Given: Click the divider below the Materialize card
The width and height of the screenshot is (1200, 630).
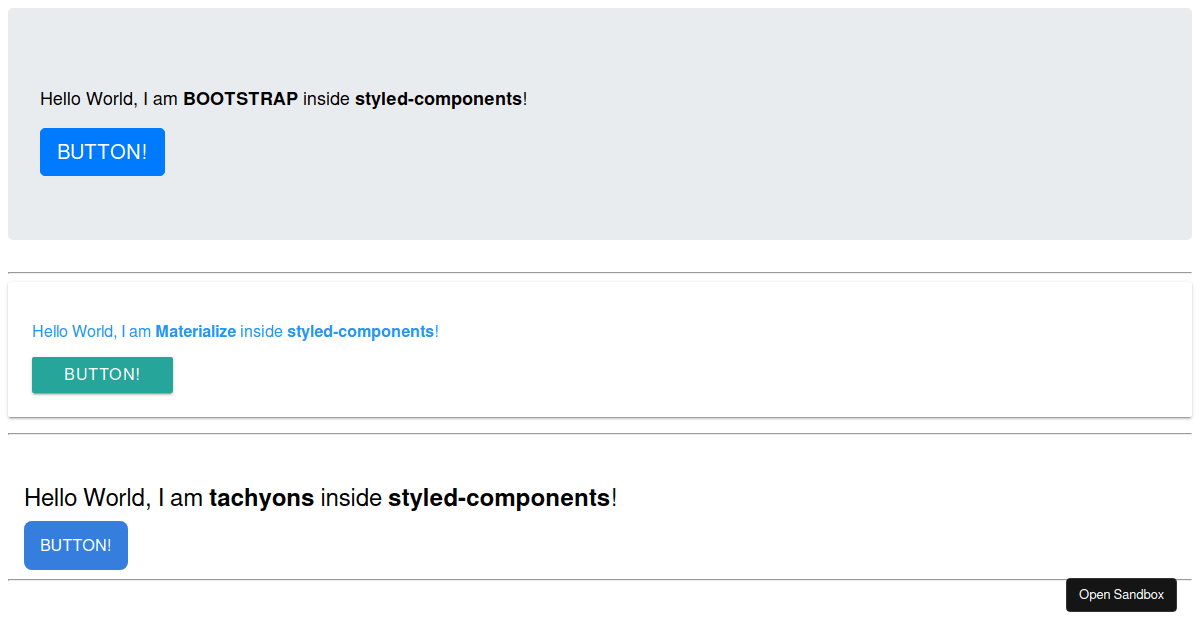Looking at the screenshot, I should click(600, 432).
